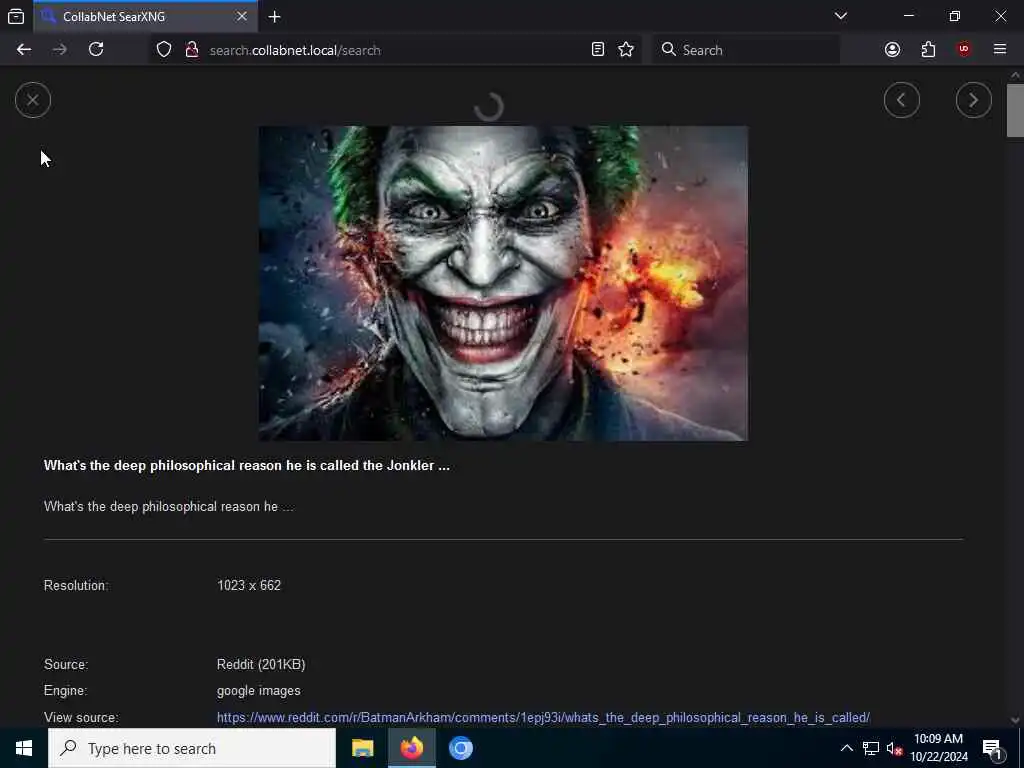Click the Windows taskbar search box
This screenshot has height=768, width=1024.
coord(192,748)
